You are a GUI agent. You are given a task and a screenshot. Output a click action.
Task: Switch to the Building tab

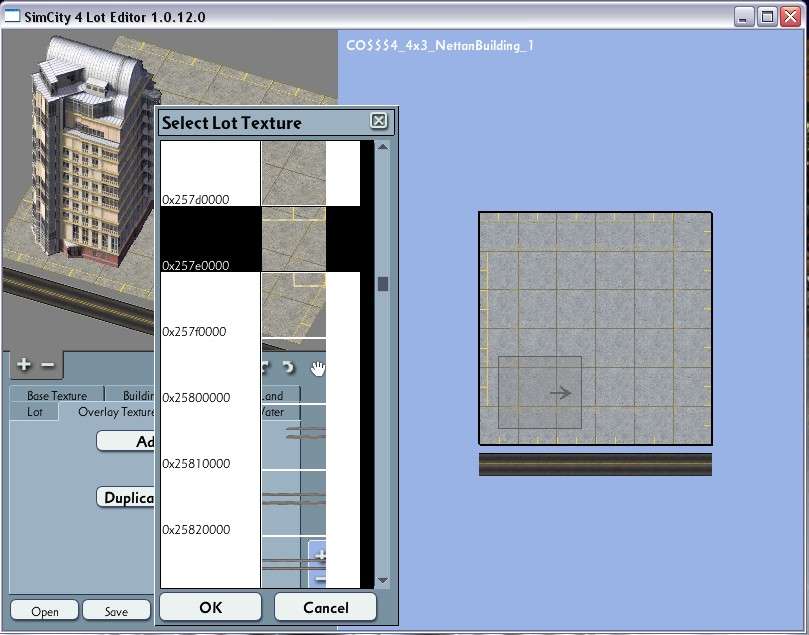click(131, 395)
